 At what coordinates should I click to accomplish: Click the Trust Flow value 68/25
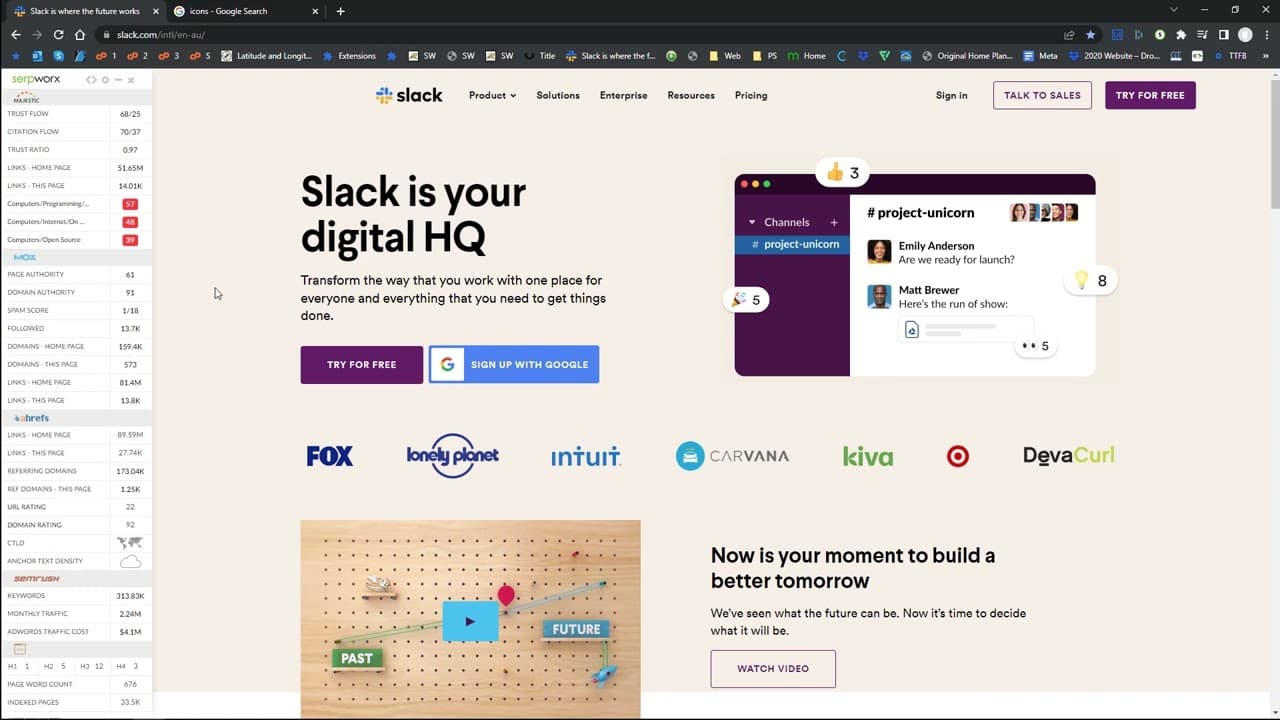(x=130, y=114)
